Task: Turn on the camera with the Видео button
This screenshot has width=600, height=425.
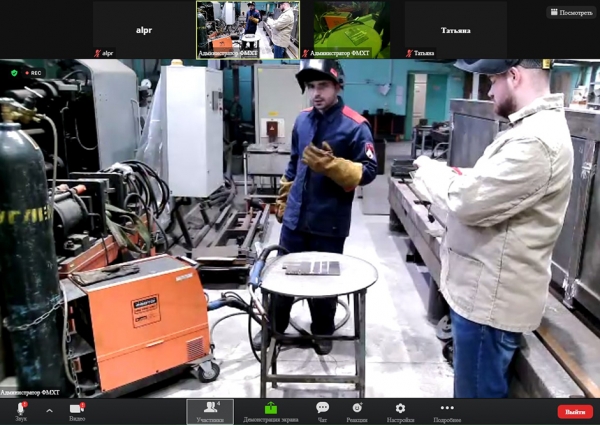Action: pos(77,410)
